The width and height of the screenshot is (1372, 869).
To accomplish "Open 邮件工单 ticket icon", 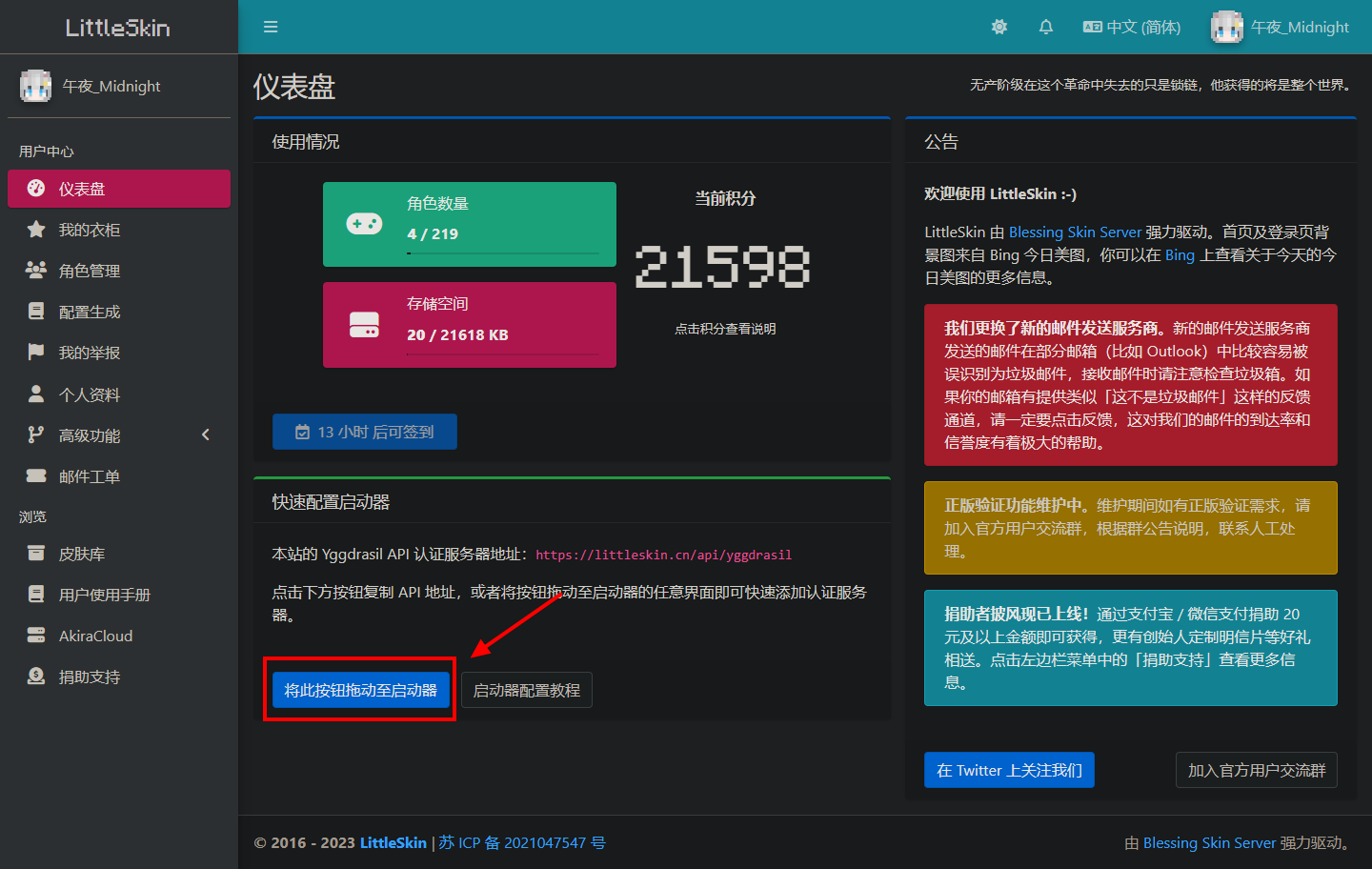I will coord(36,475).
